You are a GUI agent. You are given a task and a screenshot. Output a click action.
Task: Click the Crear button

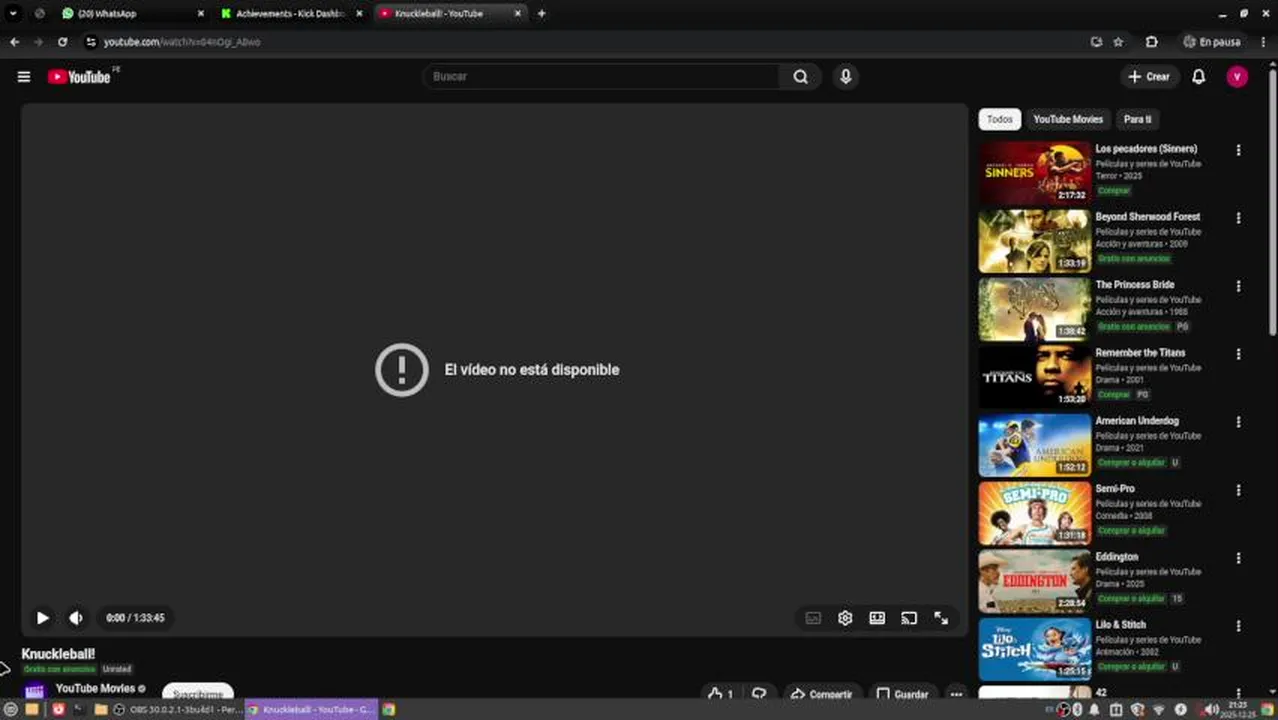pyautogui.click(x=1149, y=77)
